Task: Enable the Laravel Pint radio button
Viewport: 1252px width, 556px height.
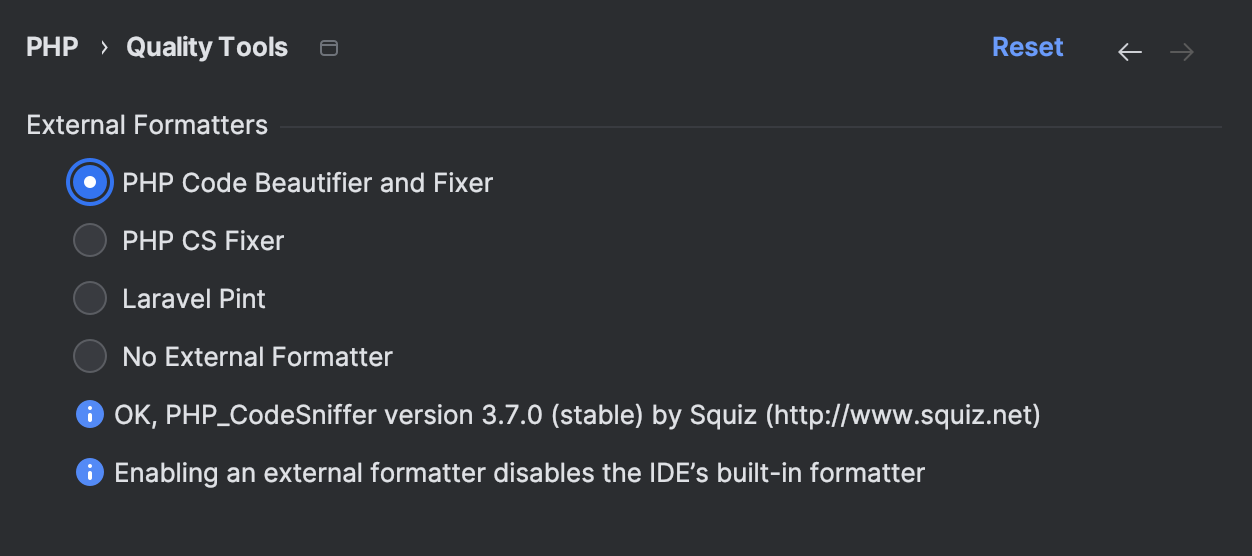Action: point(90,299)
